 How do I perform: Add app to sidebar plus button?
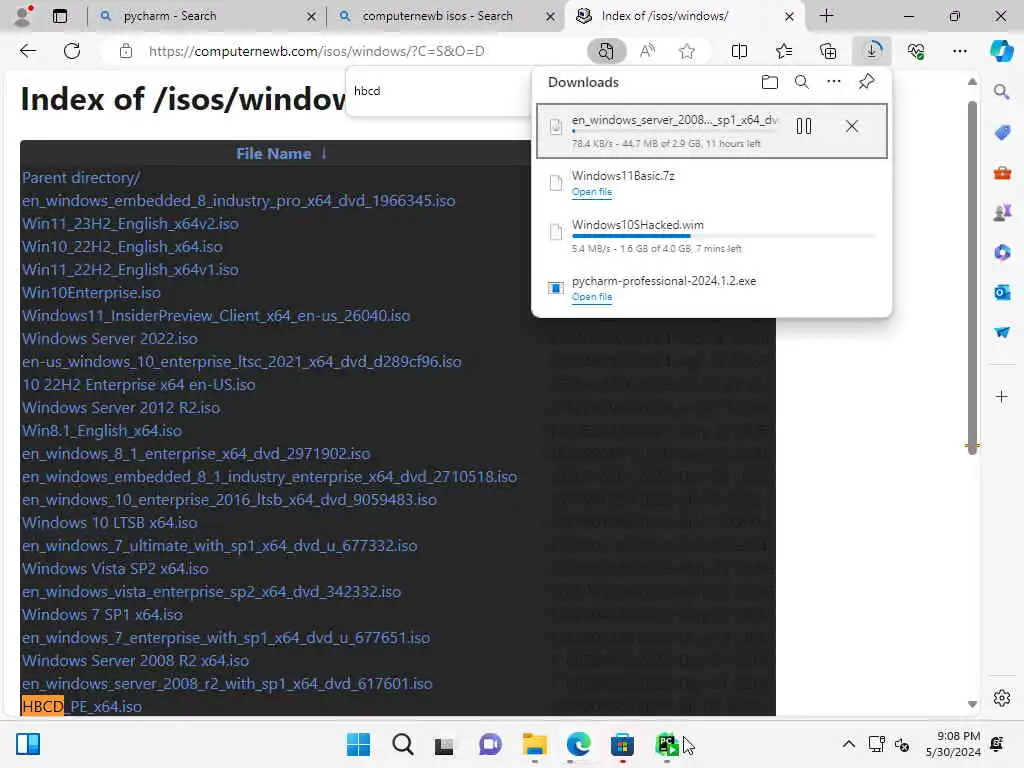click(1002, 396)
